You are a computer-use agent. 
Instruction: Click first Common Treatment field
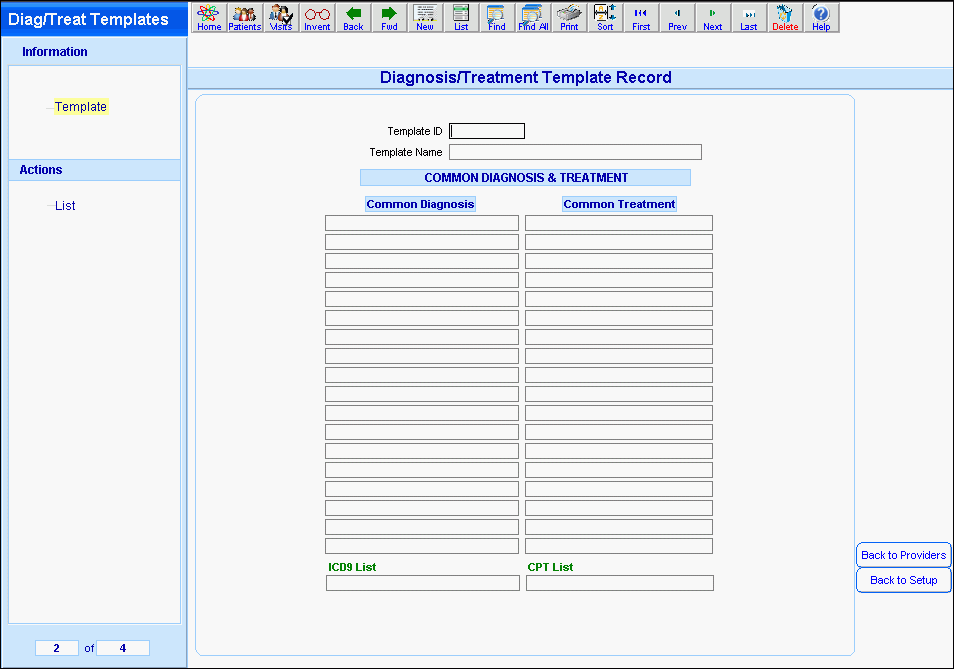619,223
